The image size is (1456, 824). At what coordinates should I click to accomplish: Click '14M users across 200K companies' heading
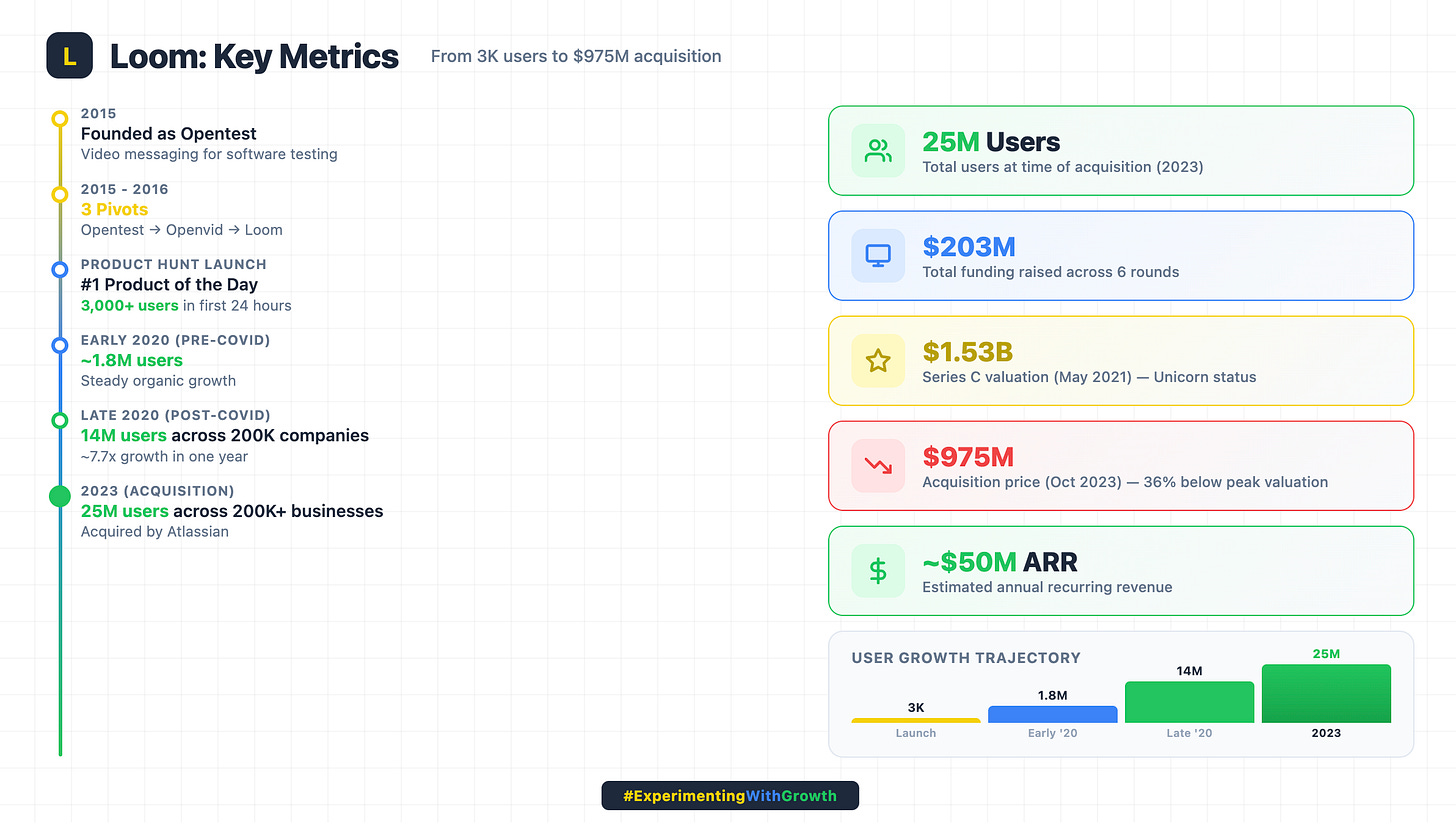tap(225, 435)
